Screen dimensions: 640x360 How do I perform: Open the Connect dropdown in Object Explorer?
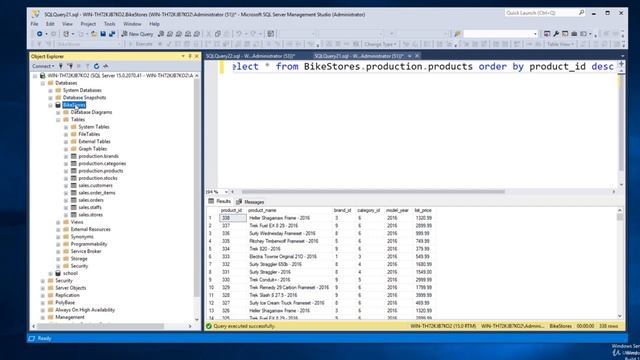(43, 66)
